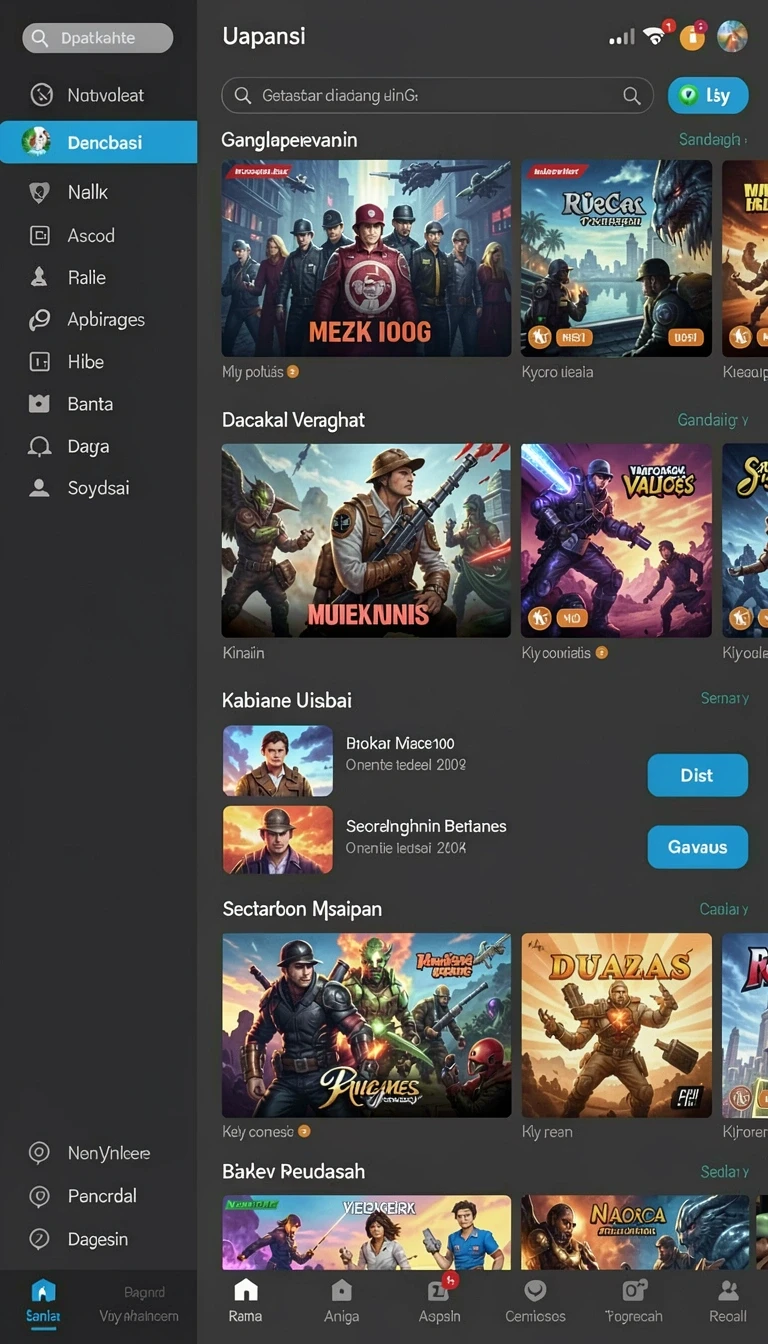
Task: Open the Valoes game thumbnail
Action: [x=616, y=540]
